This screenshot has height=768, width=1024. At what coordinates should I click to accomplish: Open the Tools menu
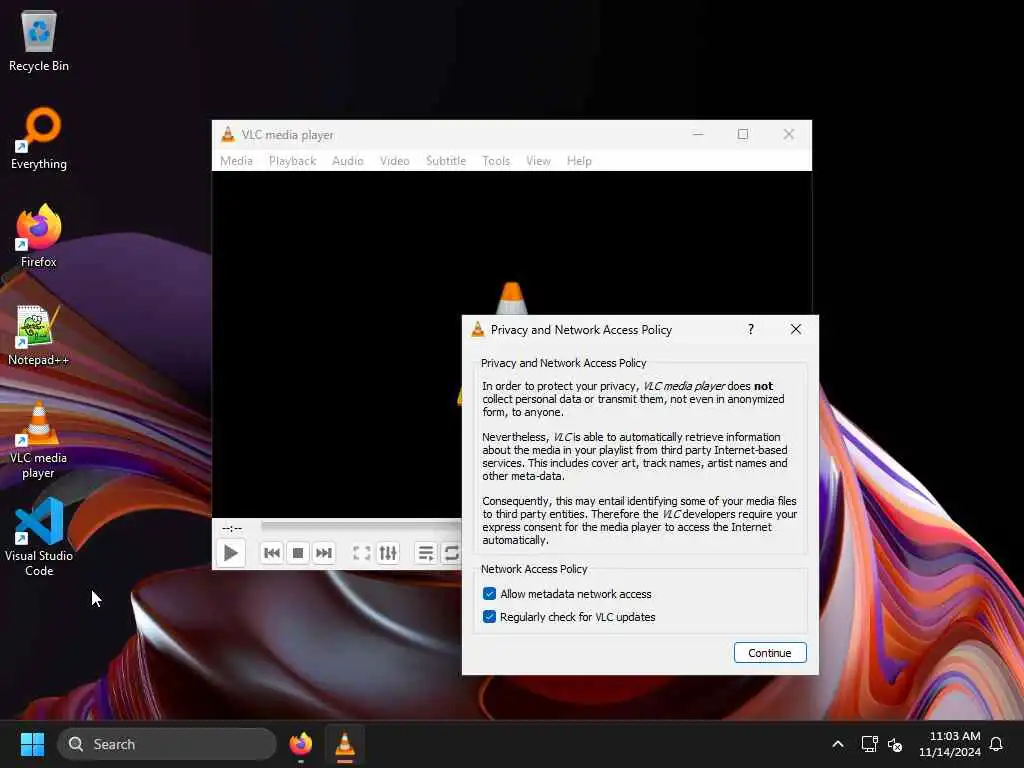point(496,161)
